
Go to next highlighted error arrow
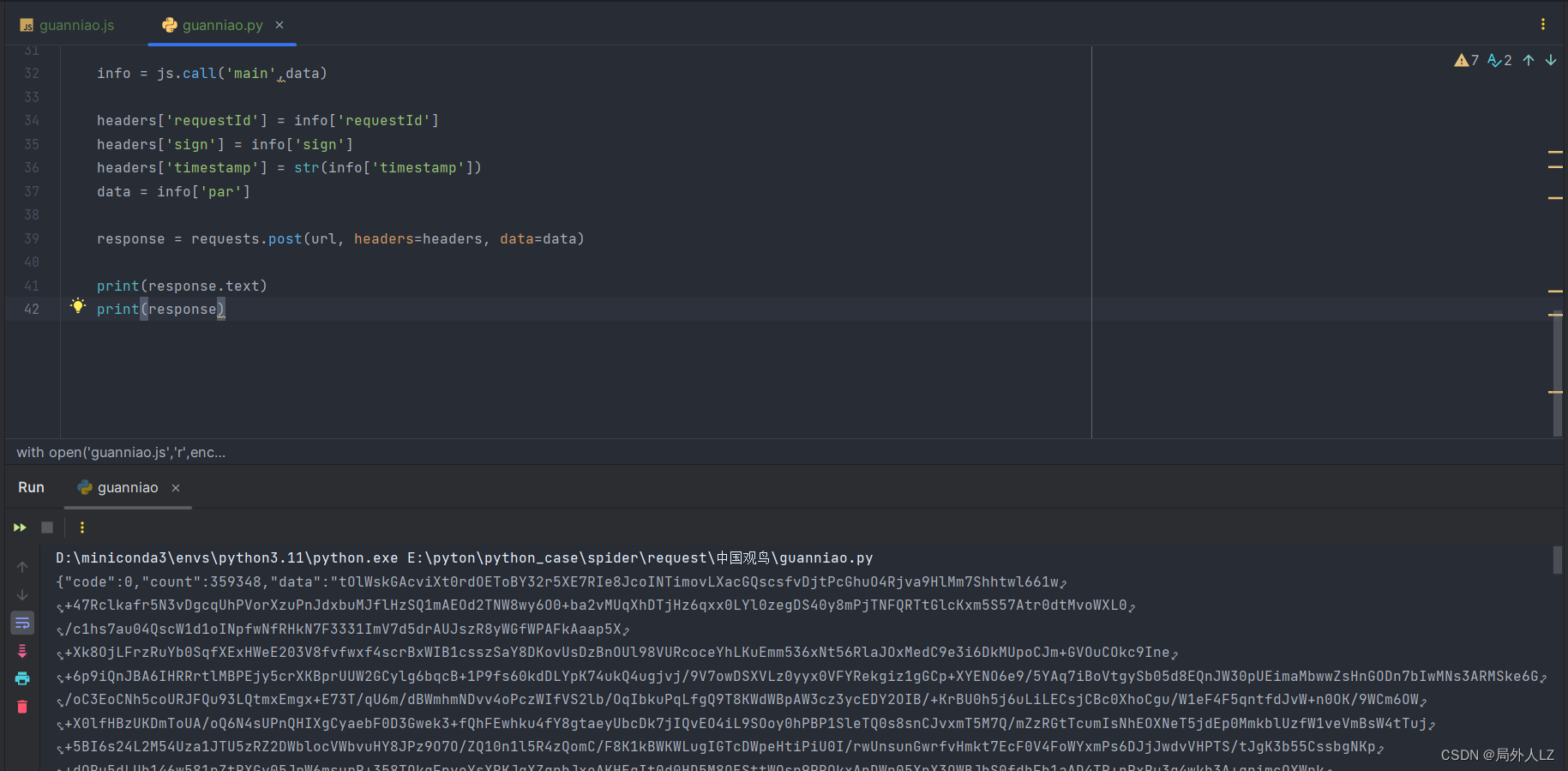(x=1551, y=60)
